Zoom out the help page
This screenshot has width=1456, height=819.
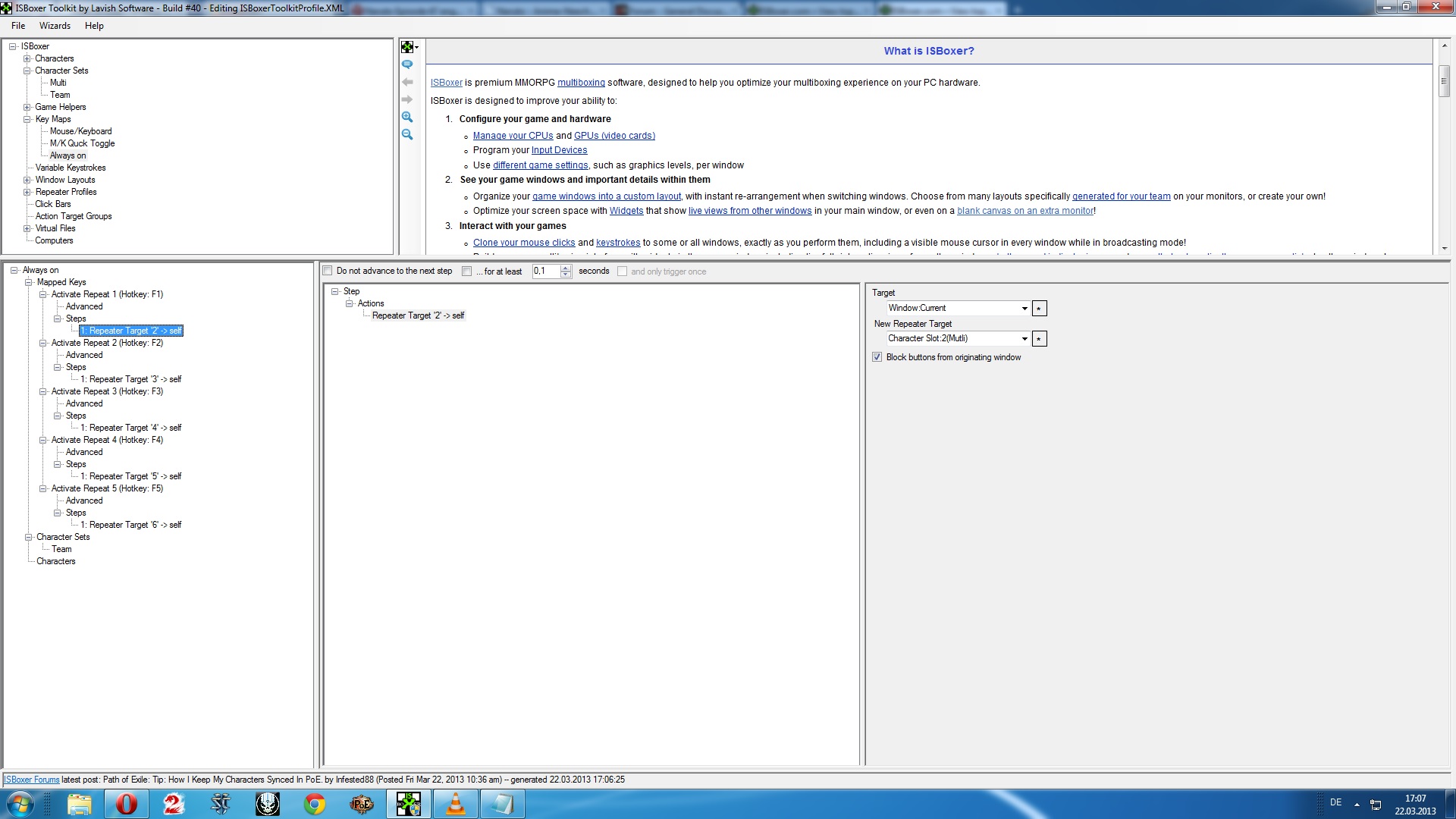407,134
